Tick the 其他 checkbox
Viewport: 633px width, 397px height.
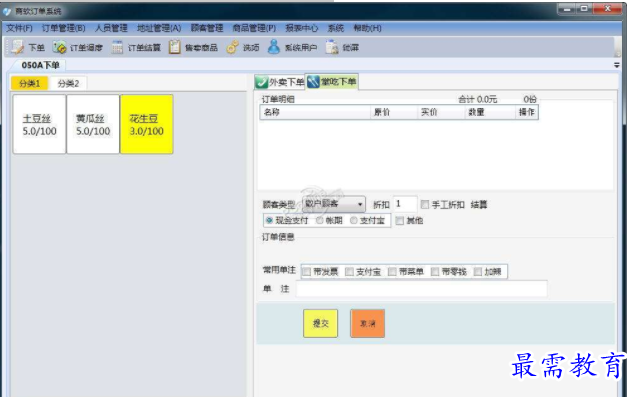pyautogui.click(x=400, y=221)
